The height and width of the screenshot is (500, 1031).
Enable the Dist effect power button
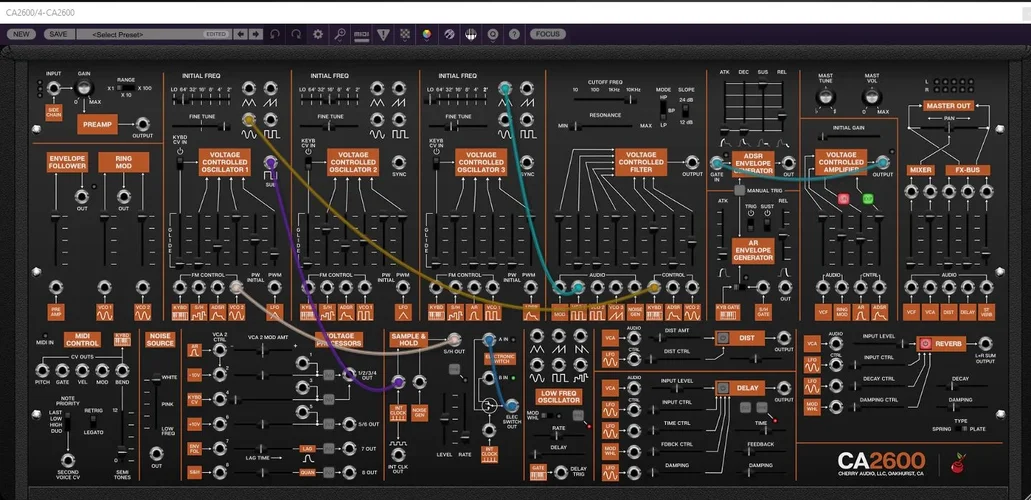coord(722,338)
